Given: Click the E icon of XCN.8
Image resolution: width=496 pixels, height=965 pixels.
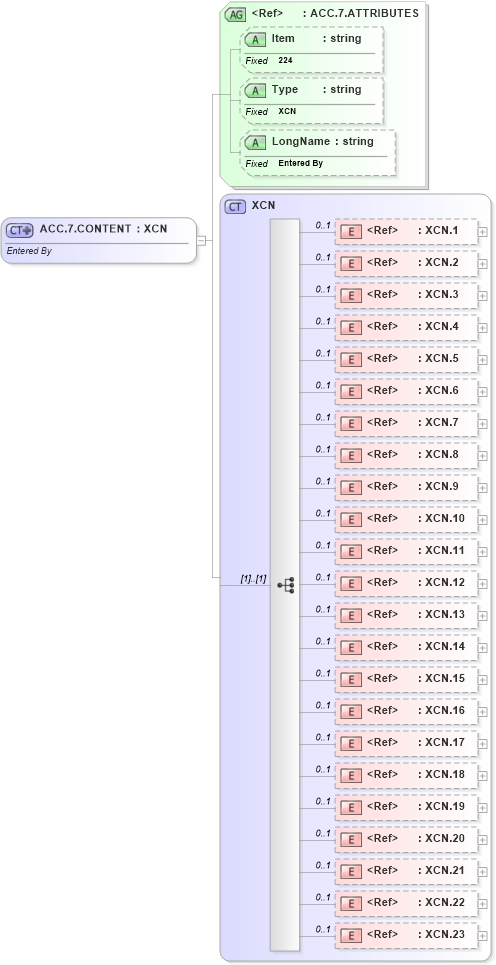Looking at the screenshot, I should 351,456.
